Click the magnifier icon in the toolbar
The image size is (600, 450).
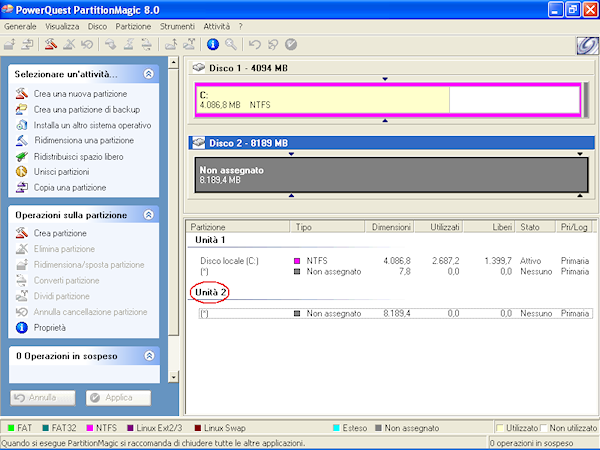[x=231, y=45]
